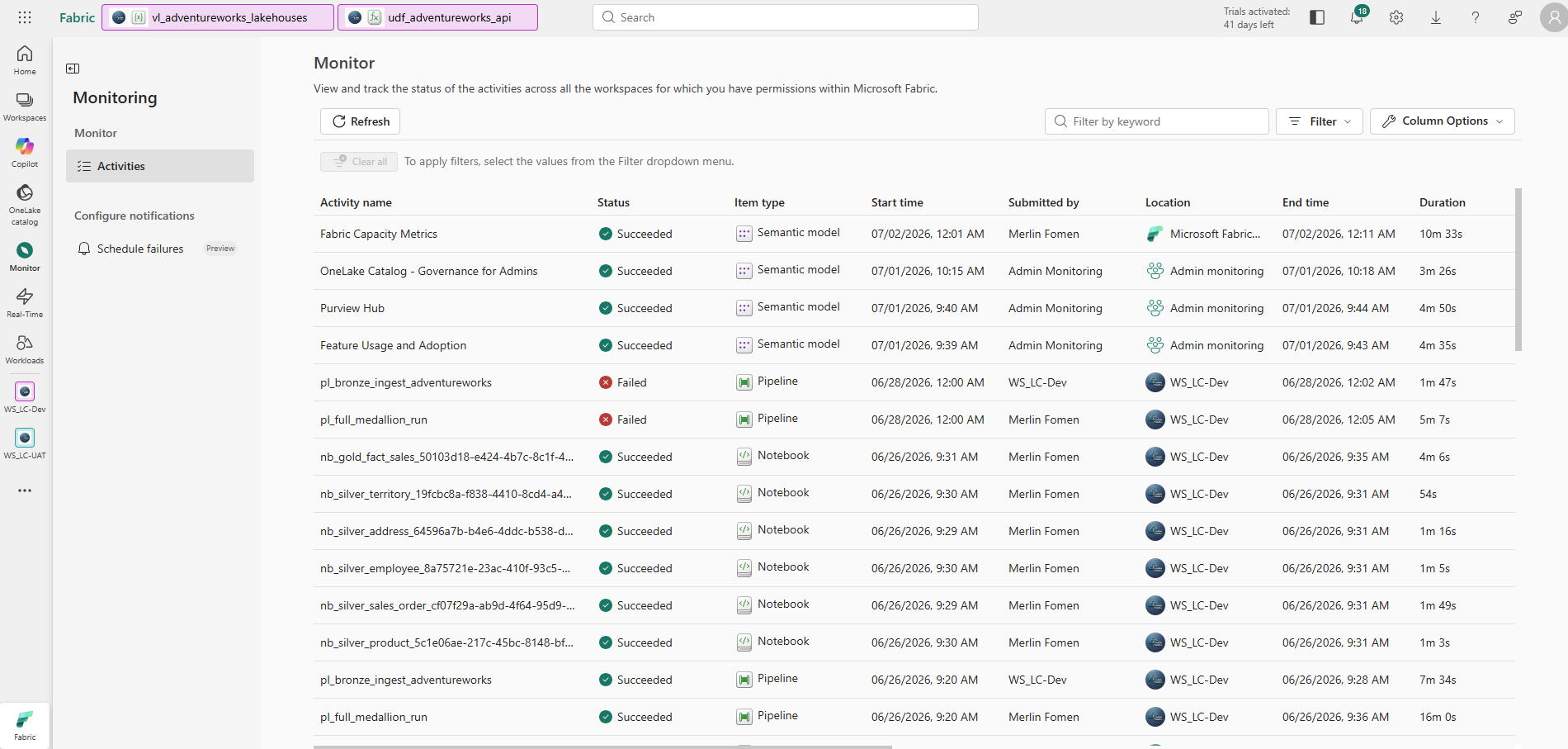This screenshot has width=1568, height=749.
Task: Expand the Column Options dropdown
Action: tap(1443, 121)
